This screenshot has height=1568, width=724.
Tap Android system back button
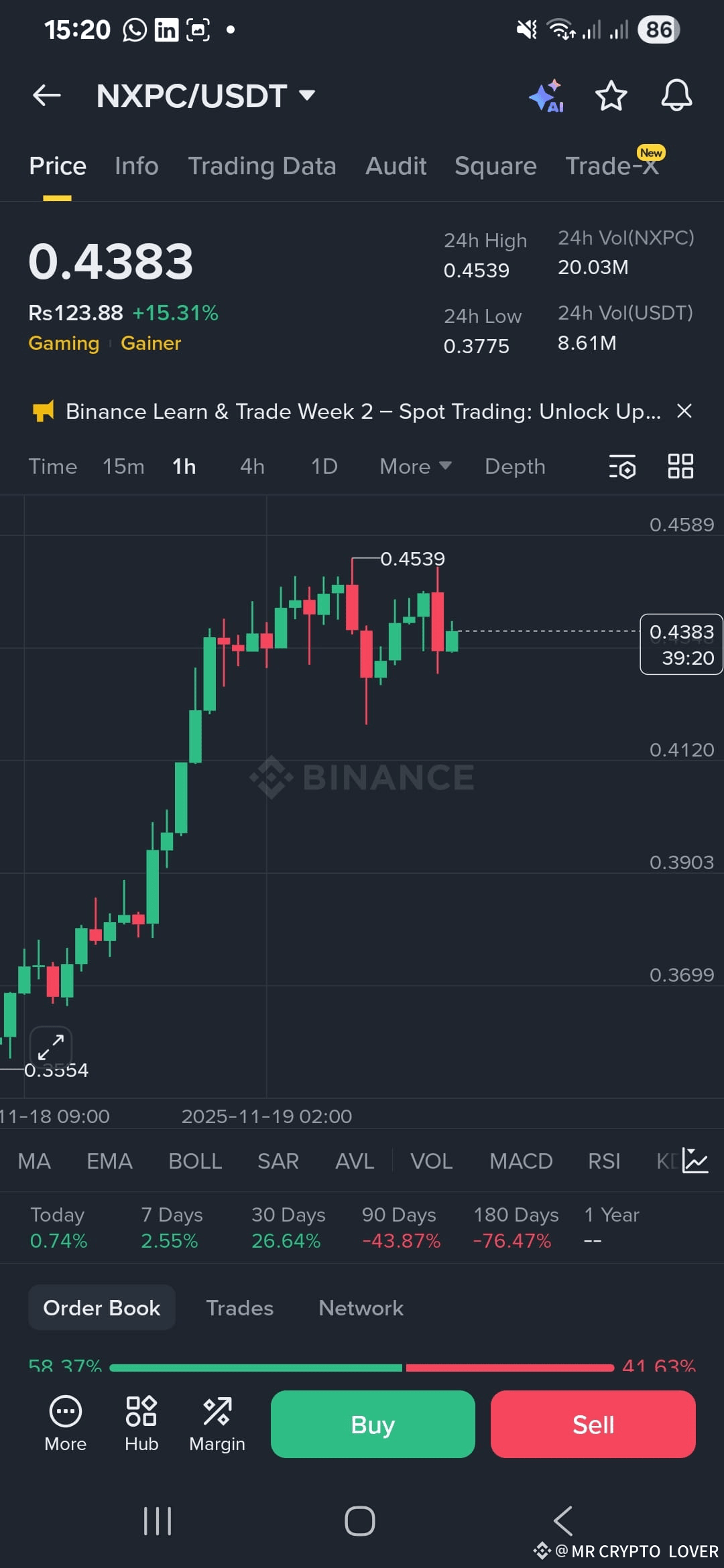[563, 1521]
